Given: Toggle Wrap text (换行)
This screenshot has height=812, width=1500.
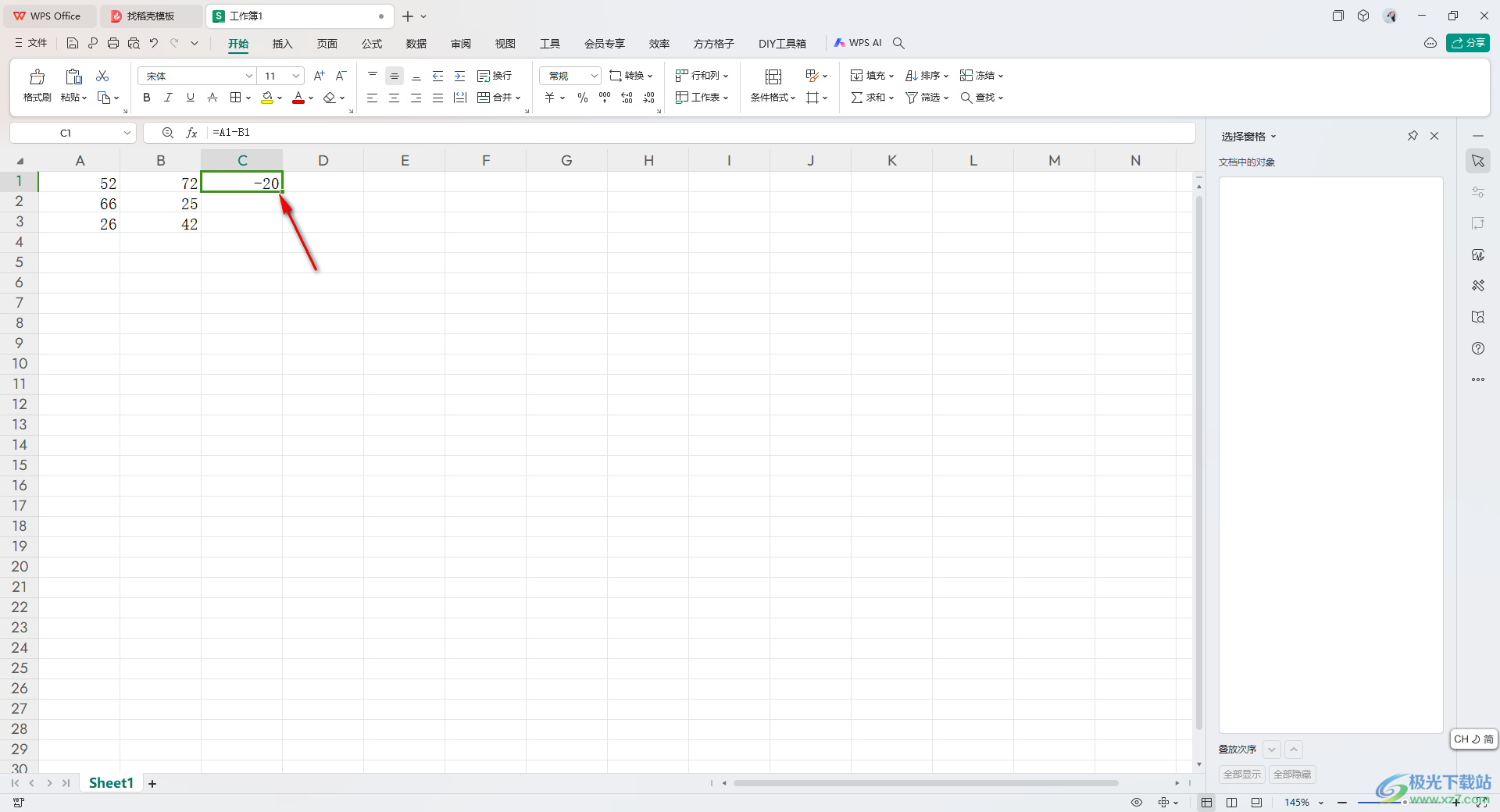Looking at the screenshot, I should 495,76.
